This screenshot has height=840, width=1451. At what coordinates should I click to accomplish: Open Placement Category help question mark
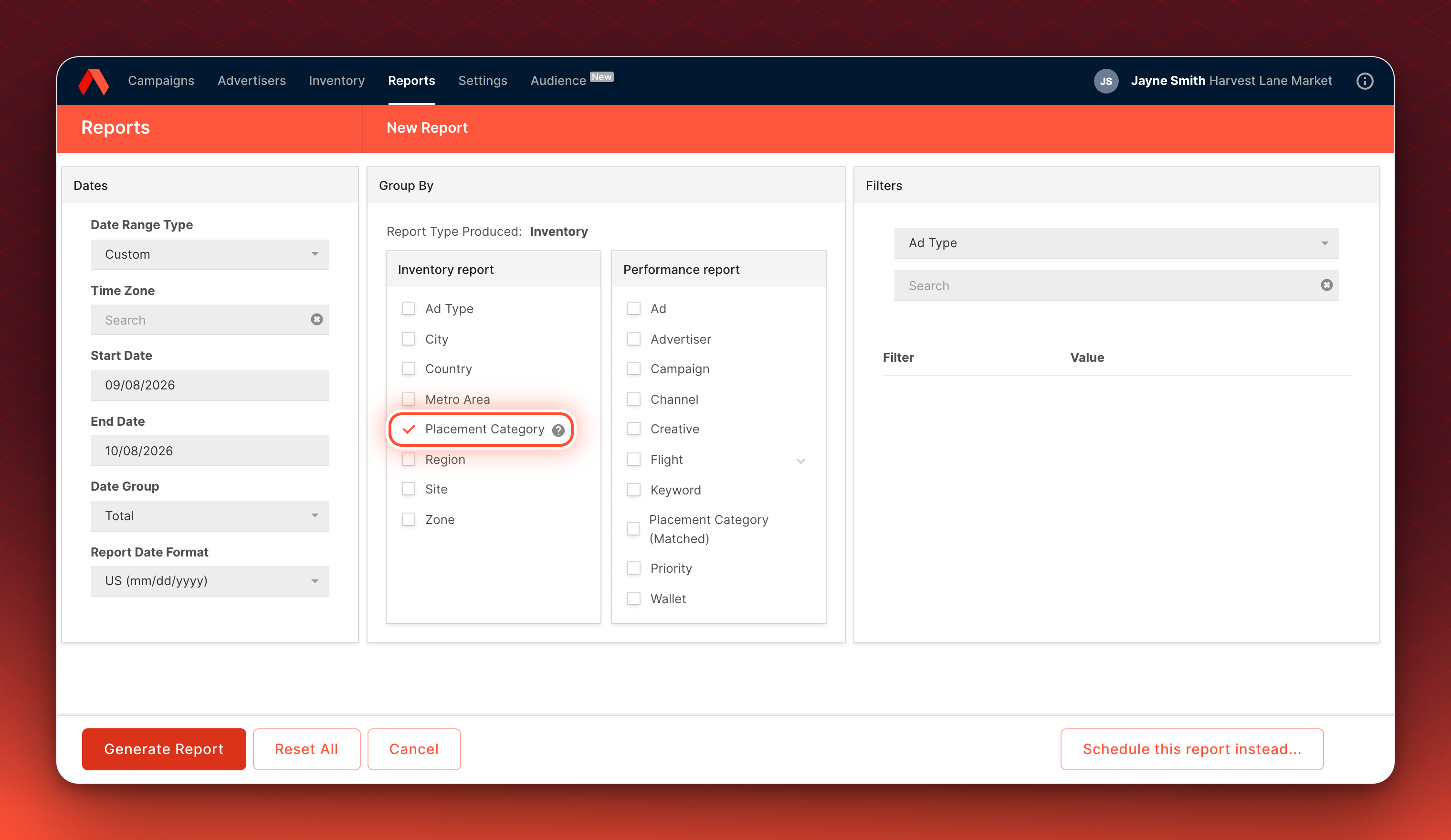[558, 430]
